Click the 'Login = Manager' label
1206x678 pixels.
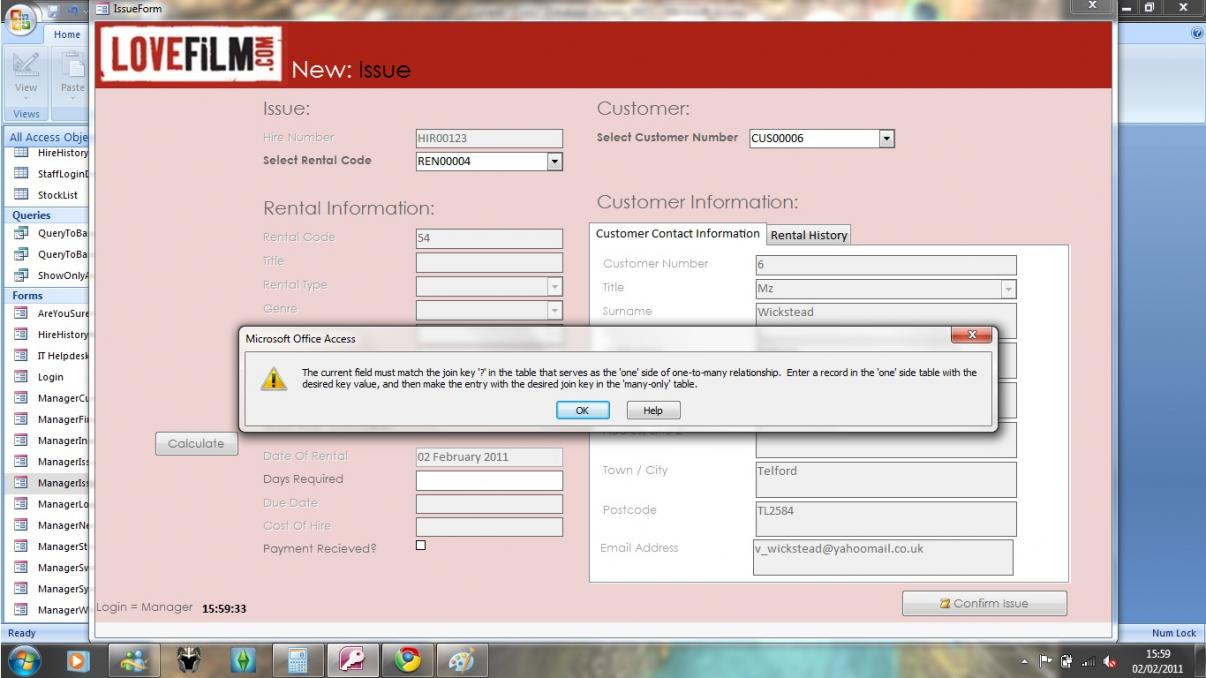144,607
